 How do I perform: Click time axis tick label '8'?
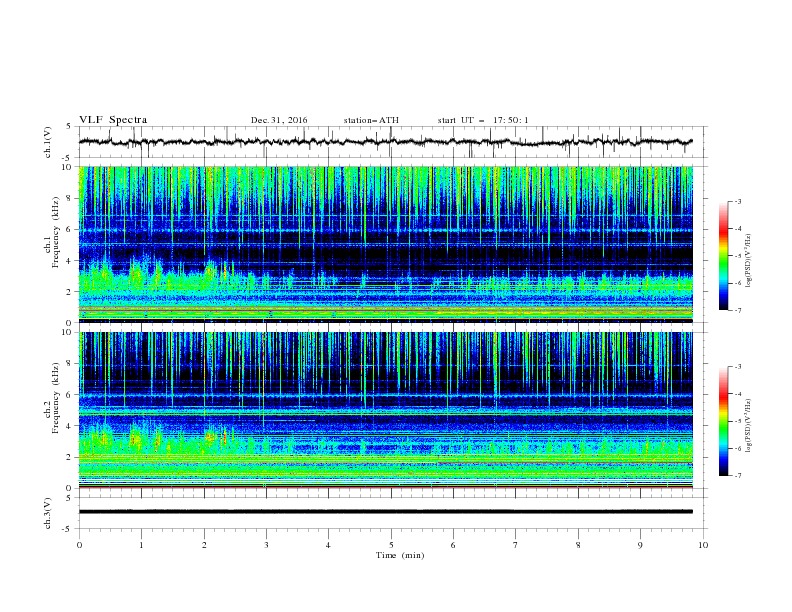point(578,545)
